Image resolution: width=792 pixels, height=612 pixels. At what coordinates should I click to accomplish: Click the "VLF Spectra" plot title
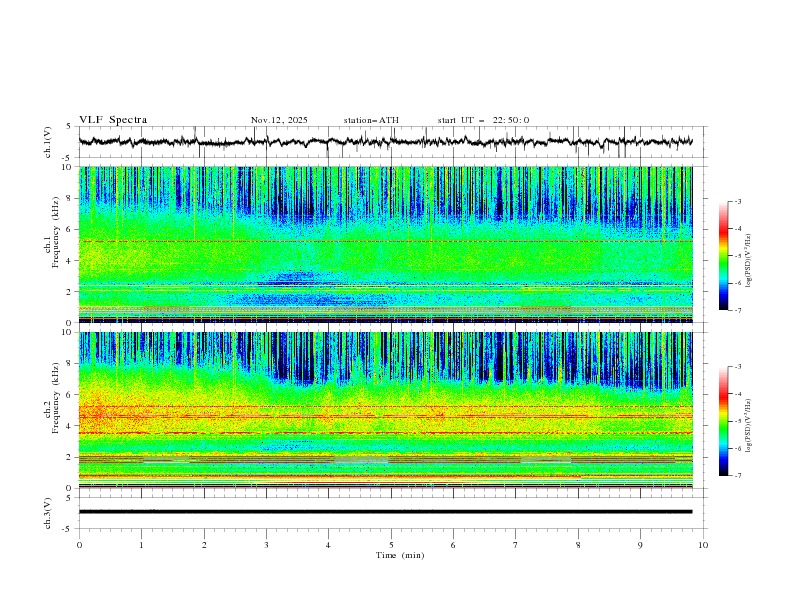(x=113, y=120)
